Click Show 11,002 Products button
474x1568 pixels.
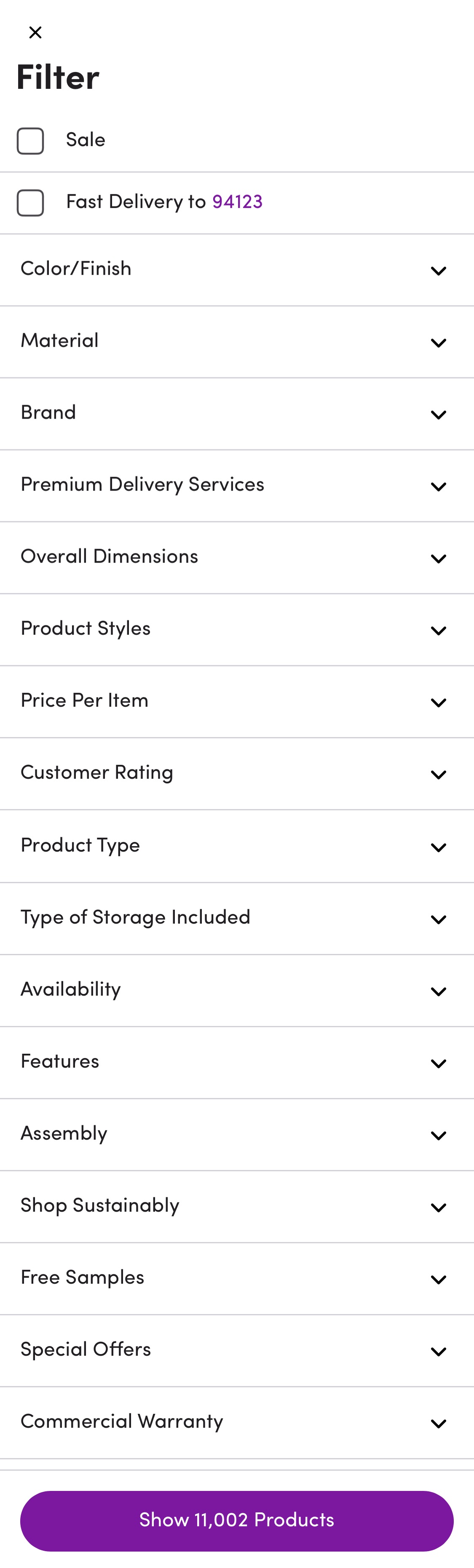click(237, 1520)
